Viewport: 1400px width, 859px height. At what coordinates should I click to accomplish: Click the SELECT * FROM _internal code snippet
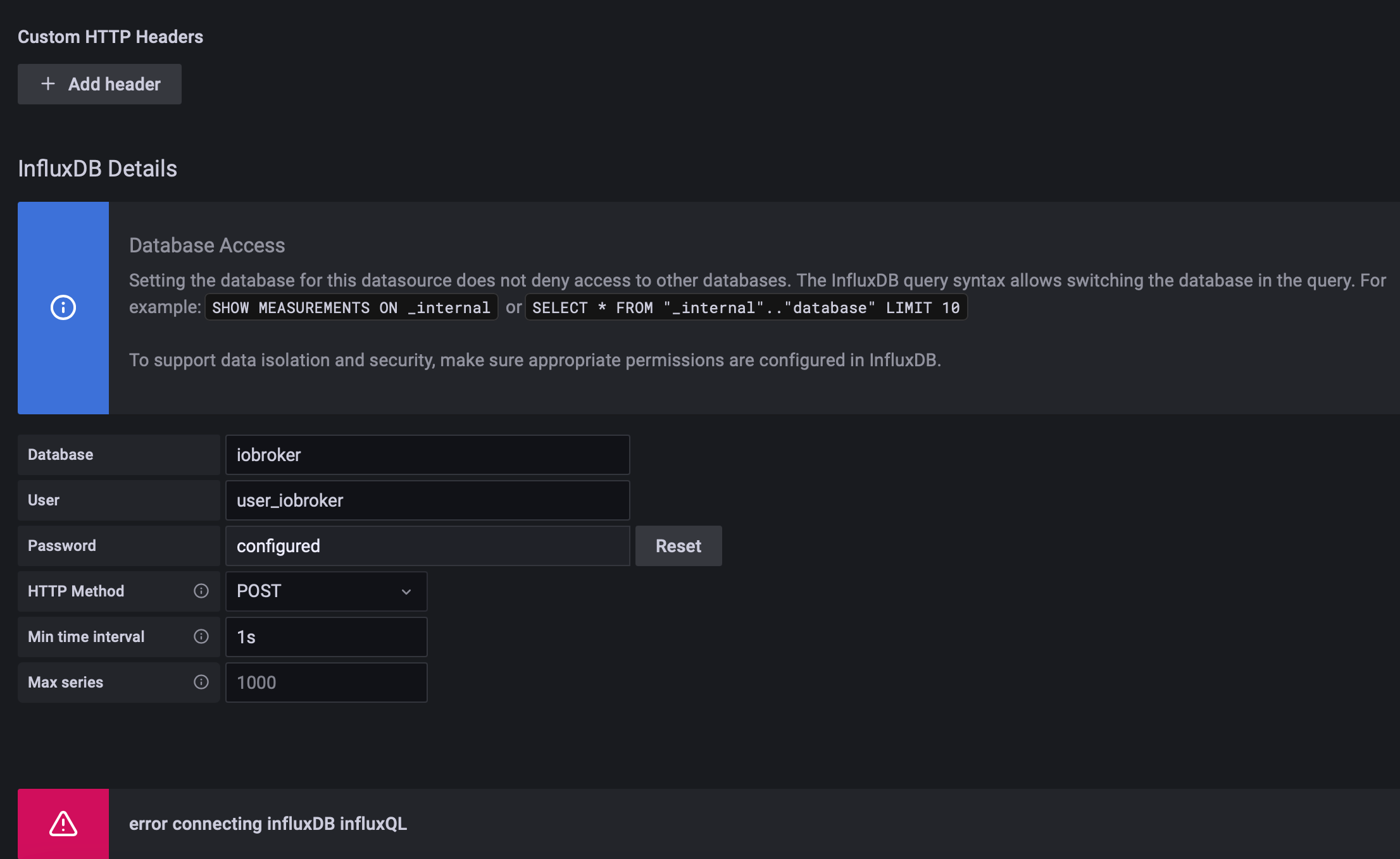point(746,308)
